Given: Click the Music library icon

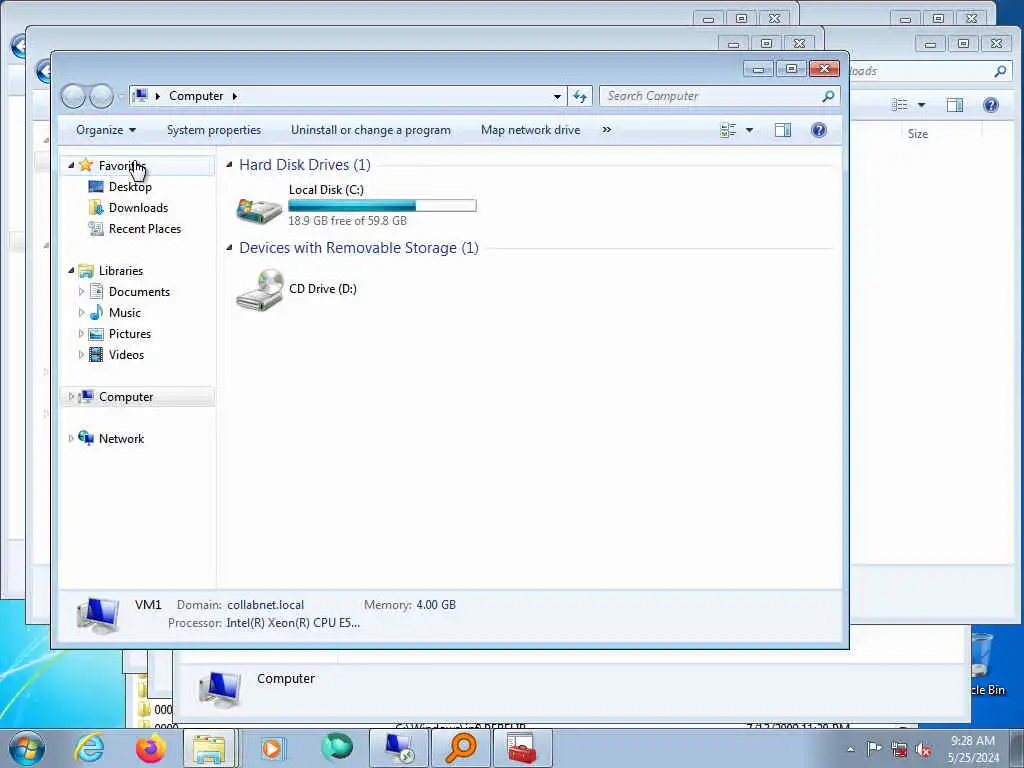Looking at the screenshot, I should click(96, 312).
